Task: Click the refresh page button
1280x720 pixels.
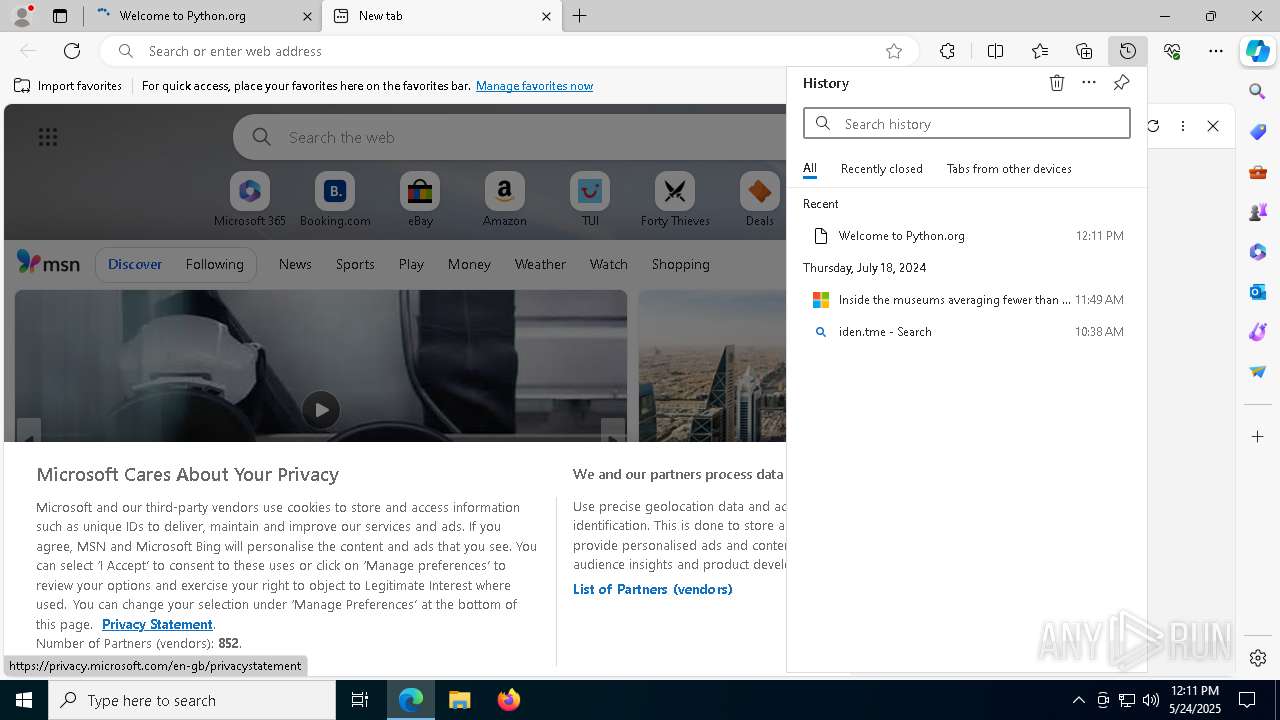Action: click(x=72, y=51)
